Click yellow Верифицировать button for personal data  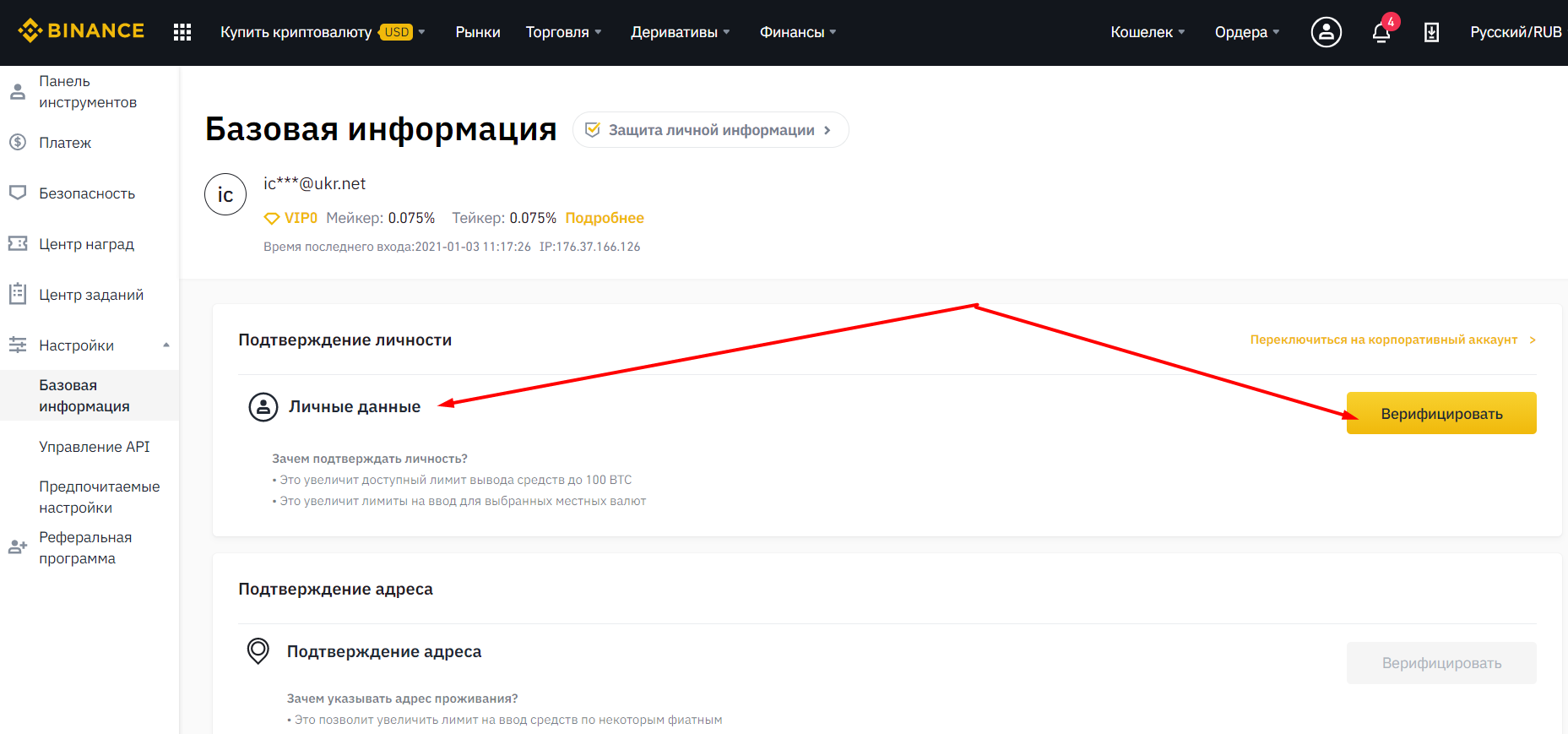pyautogui.click(x=1441, y=413)
